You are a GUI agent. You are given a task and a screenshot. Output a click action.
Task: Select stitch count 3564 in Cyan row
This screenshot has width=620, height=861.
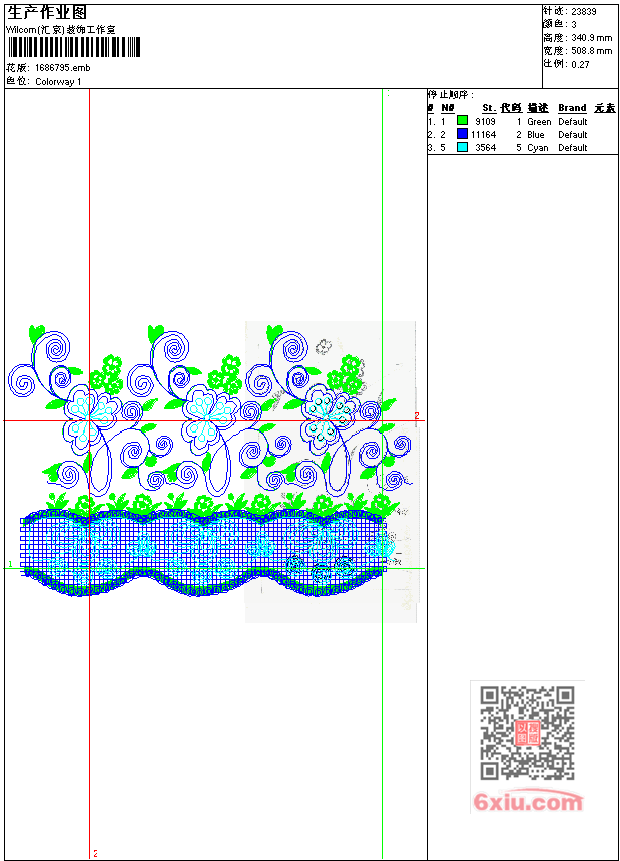coord(485,148)
